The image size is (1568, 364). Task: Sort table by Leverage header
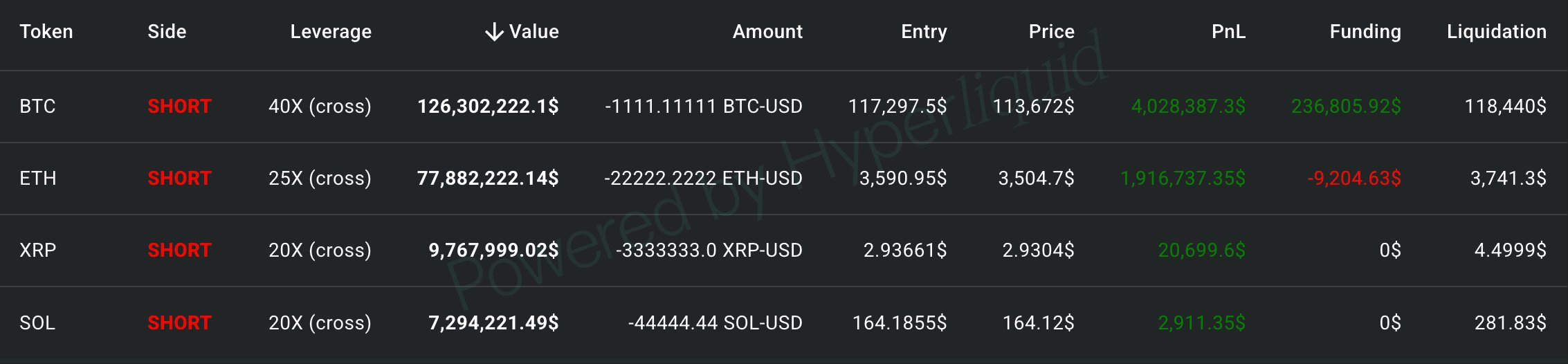pos(331,32)
